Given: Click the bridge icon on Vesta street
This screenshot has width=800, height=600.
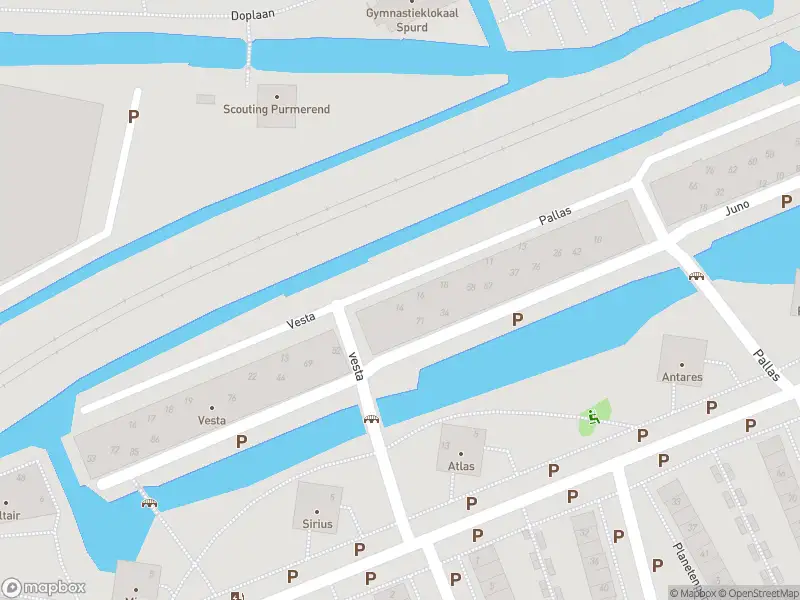Looking at the screenshot, I should (x=371, y=419).
